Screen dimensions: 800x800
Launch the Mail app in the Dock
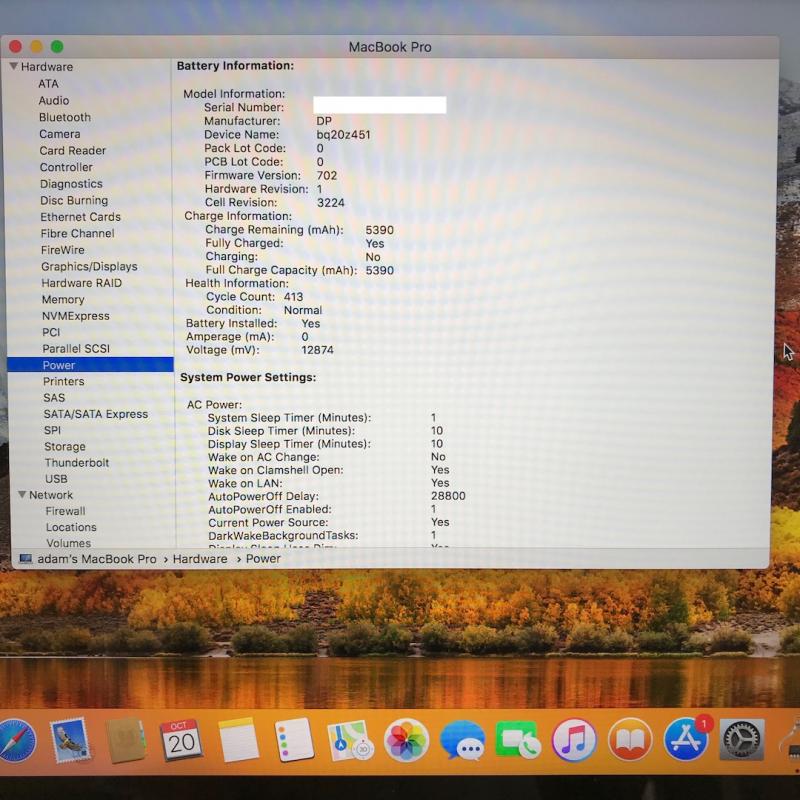[x=70, y=740]
